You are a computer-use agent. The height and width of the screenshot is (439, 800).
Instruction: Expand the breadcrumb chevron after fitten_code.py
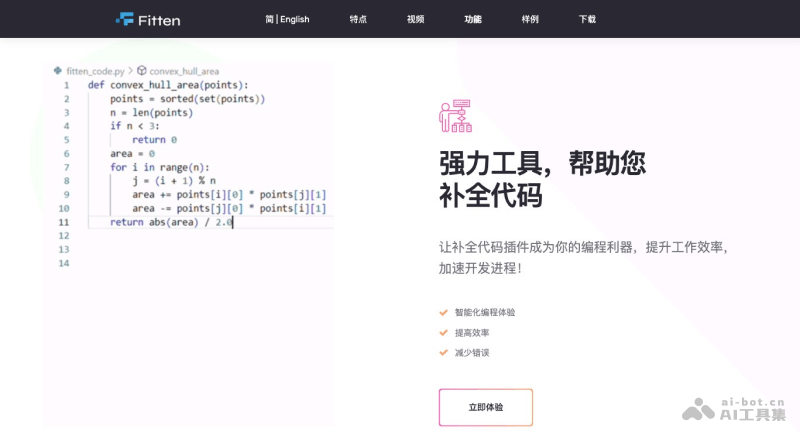tap(130, 71)
